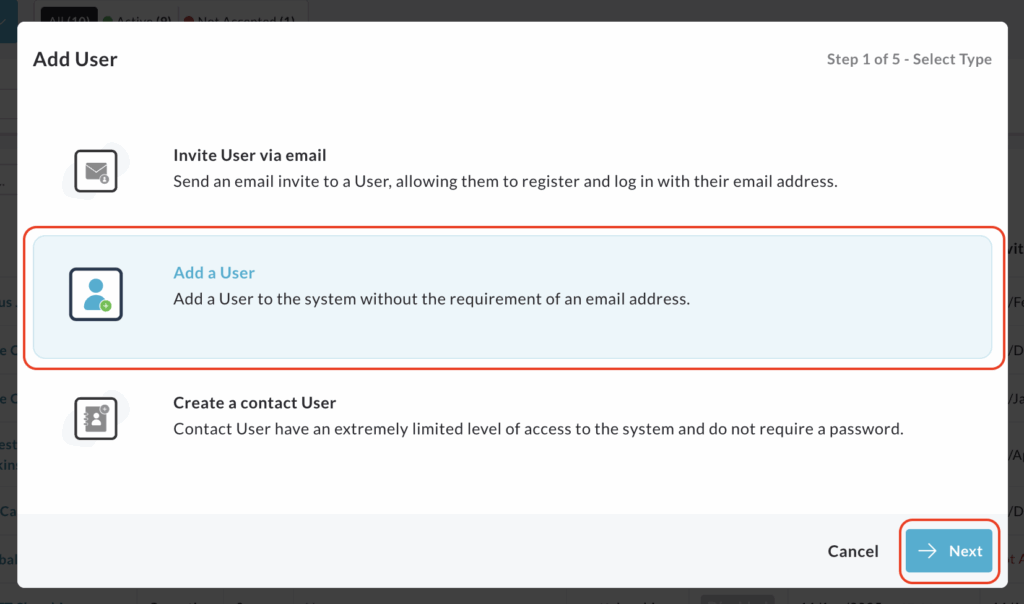
Task: Click the green status dot beside Active
Action: 108,20
